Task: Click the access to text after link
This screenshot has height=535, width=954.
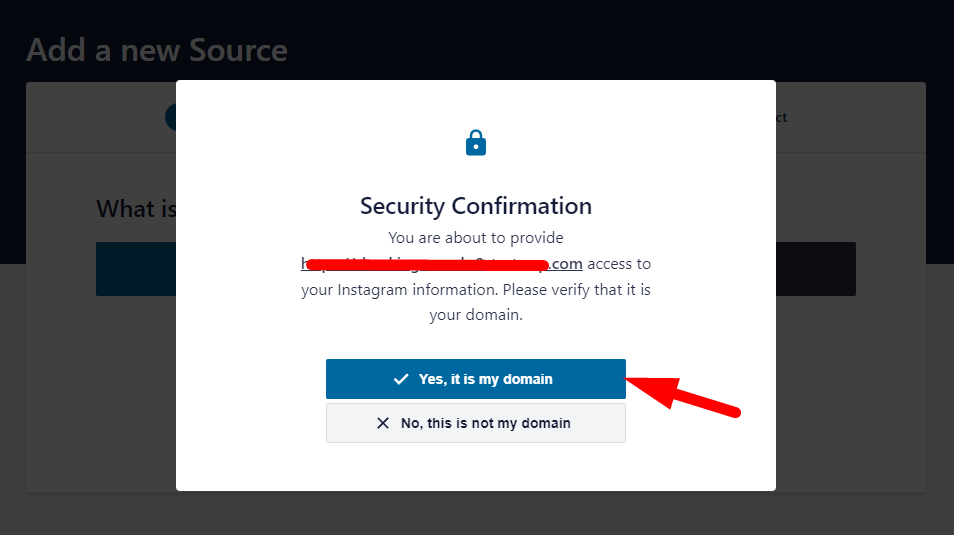Action: tap(619, 264)
